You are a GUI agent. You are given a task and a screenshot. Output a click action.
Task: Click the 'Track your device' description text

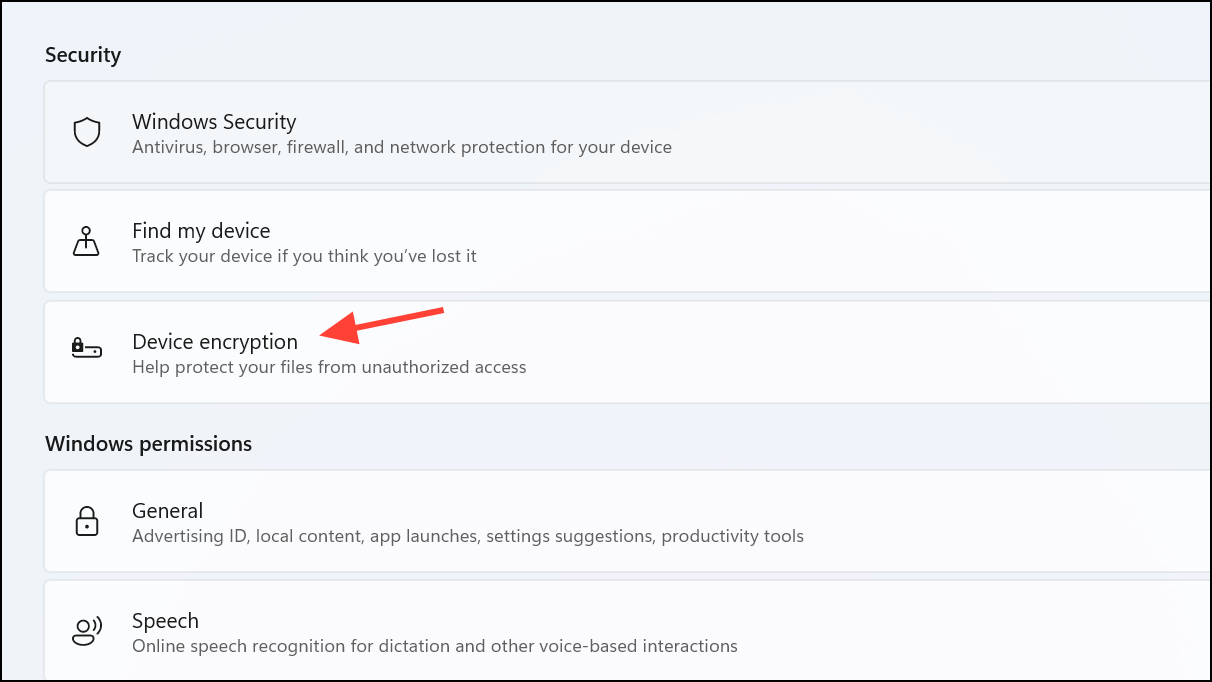304,257
